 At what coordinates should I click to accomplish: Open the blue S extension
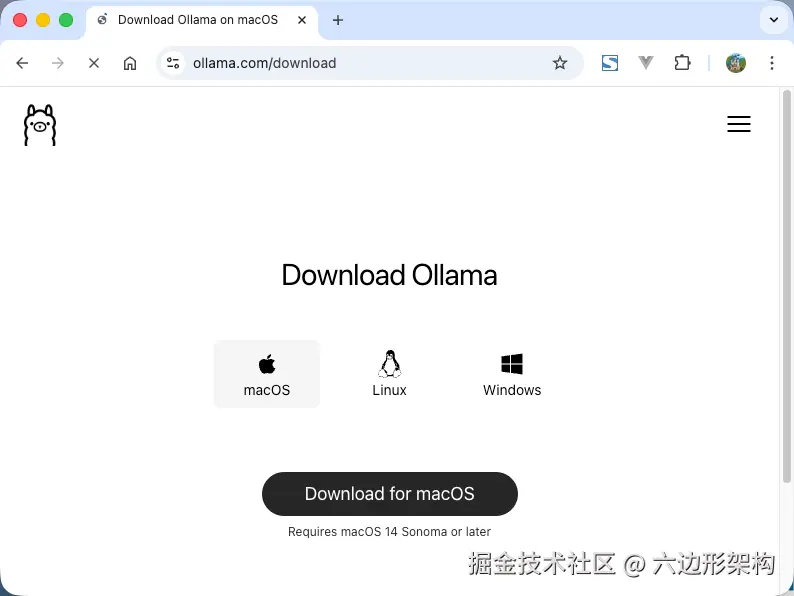610,63
